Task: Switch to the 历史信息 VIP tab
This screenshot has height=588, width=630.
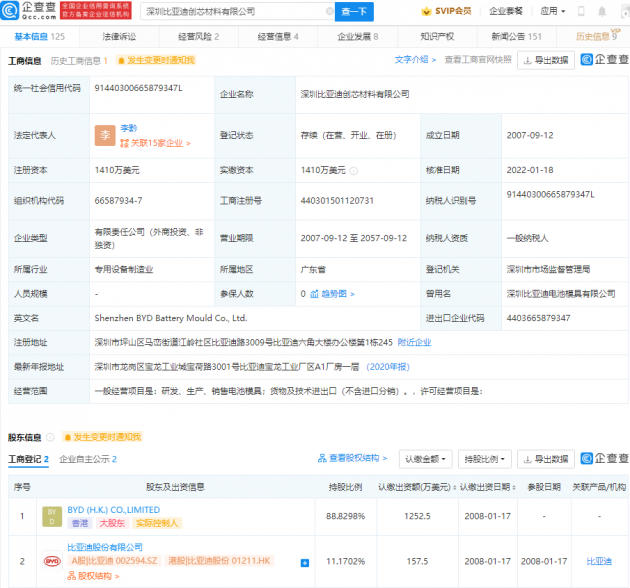Action: (x=597, y=36)
